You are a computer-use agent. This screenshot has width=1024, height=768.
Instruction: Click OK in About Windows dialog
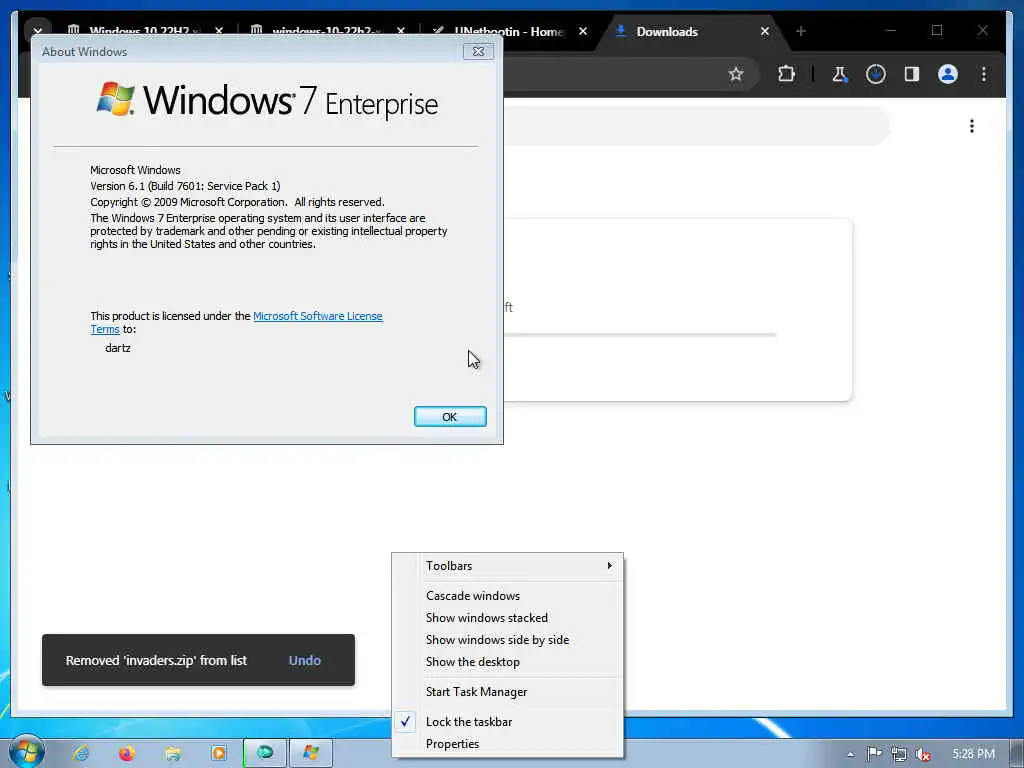450,417
